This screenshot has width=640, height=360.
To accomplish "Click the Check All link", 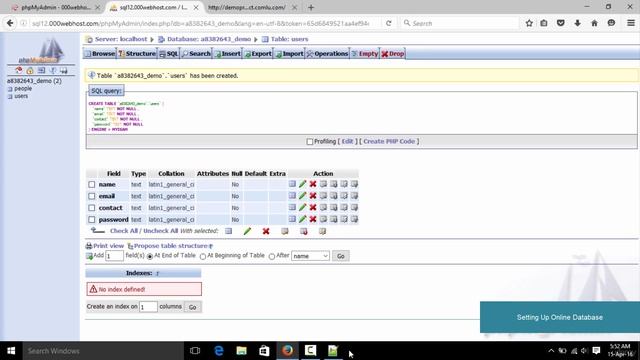I will pyautogui.click(x=124, y=231).
